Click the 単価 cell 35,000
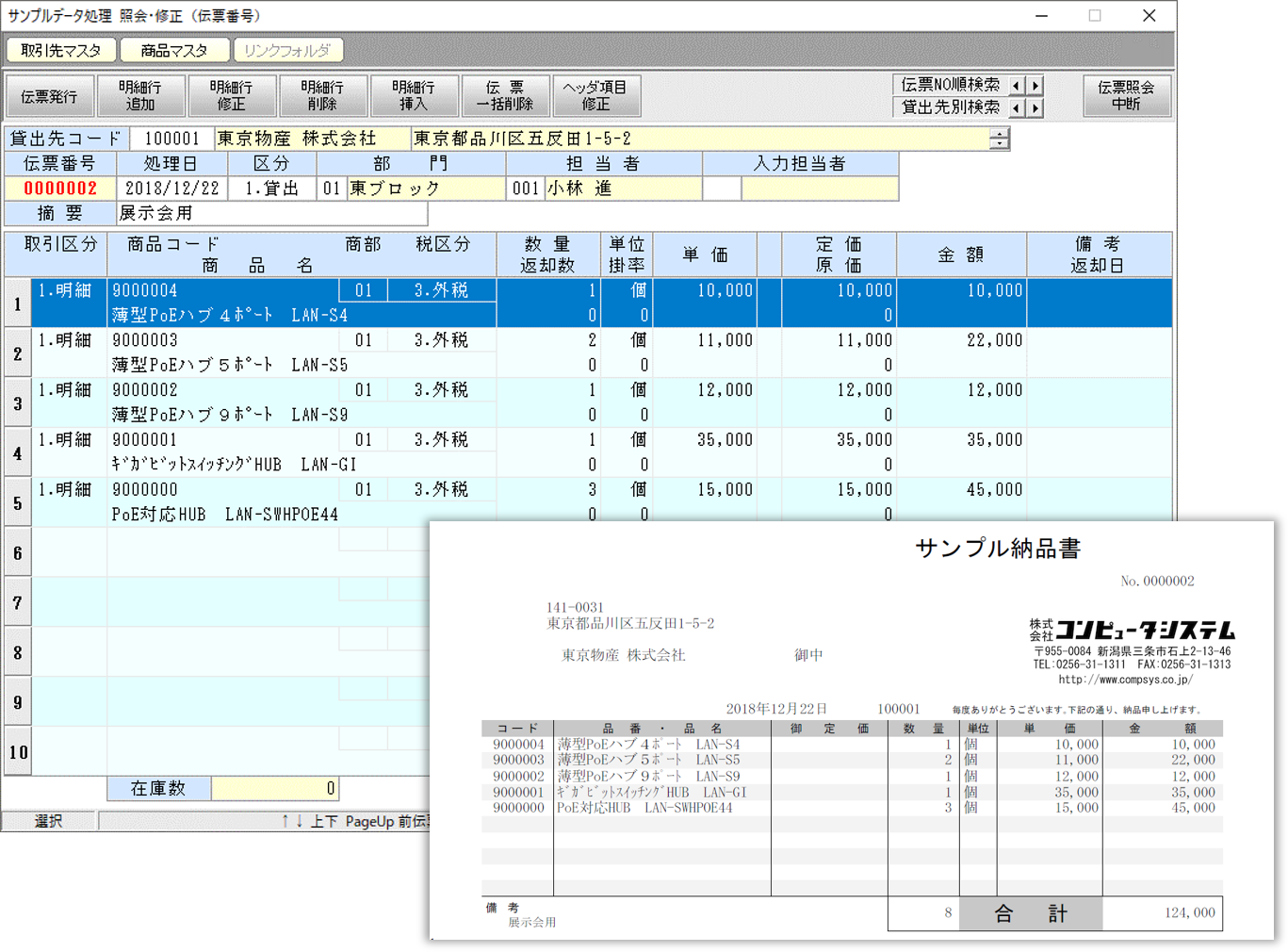The height and width of the screenshot is (952, 1288). [x=704, y=440]
